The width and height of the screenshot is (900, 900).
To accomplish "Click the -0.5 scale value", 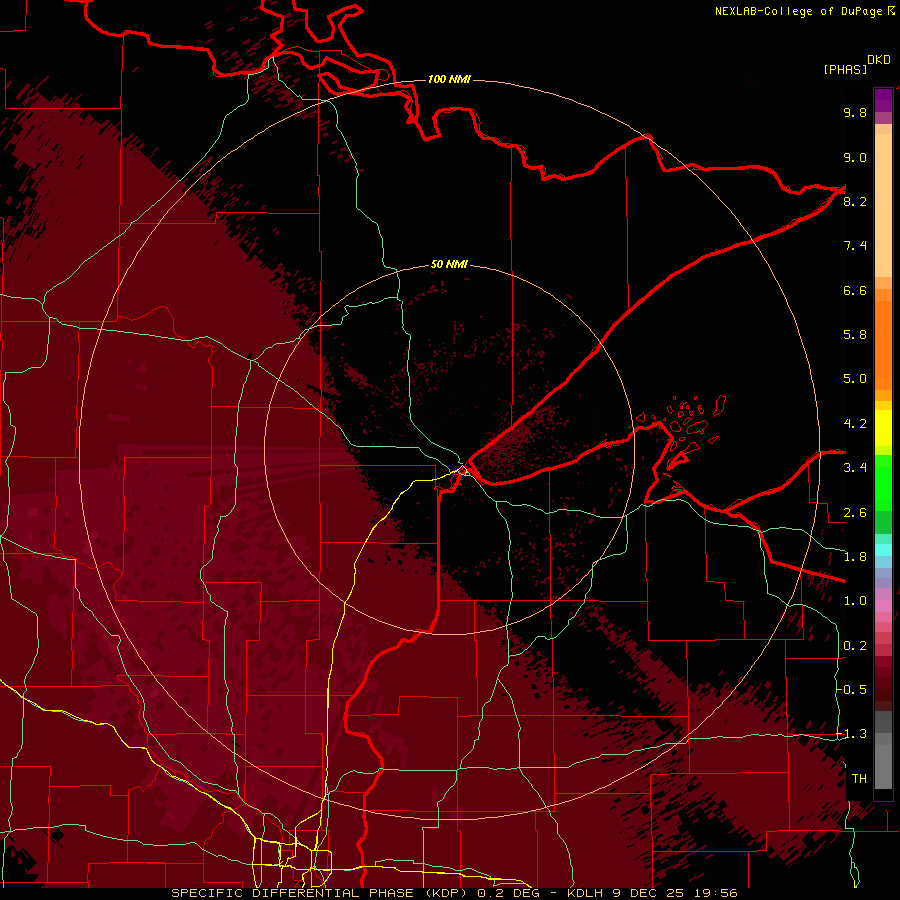I will click(x=852, y=690).
